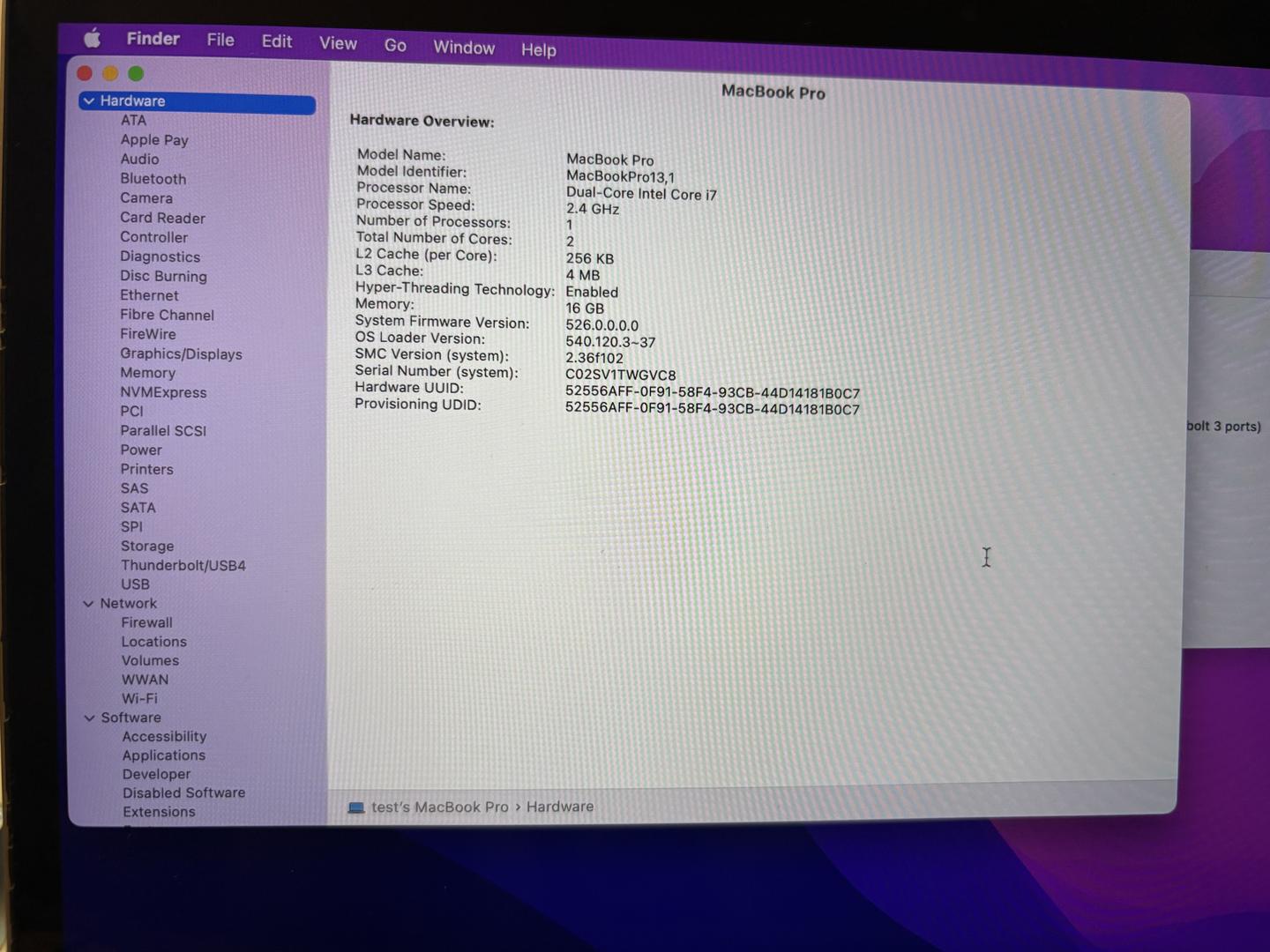Collapse the Software section chevron
Image resolution: width=1270 pixels, height=952 pixels.
point(89,718)
